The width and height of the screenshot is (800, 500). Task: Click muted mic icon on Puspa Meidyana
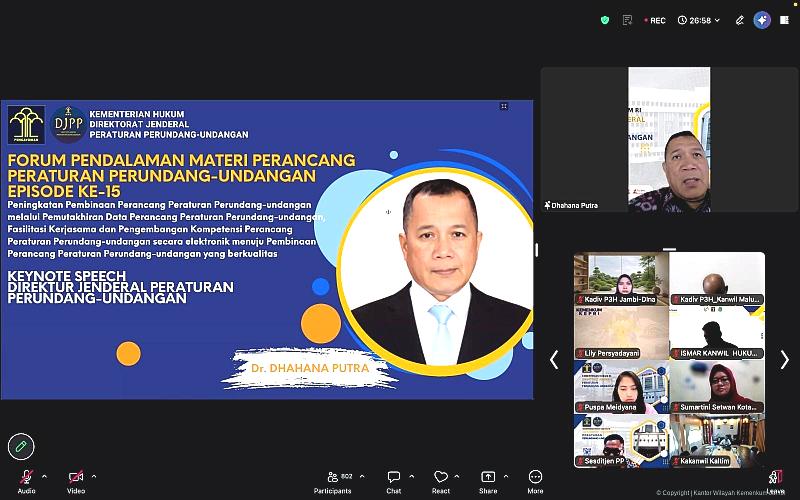pyautogui.click(x=580, y=407)
